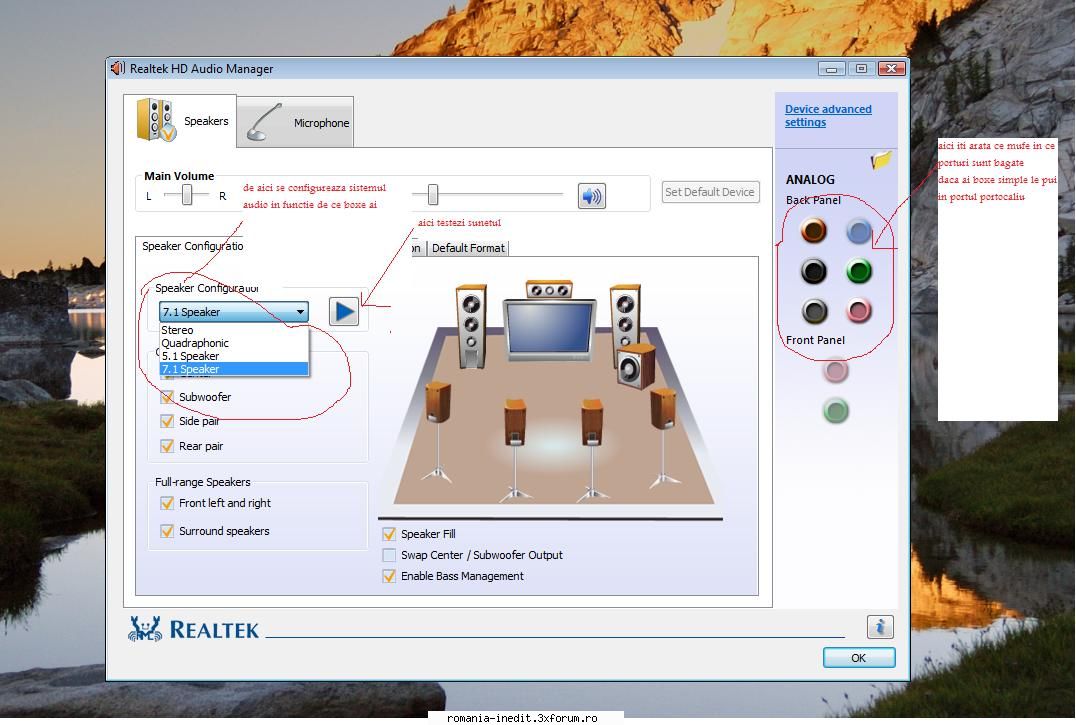This screenshot has height=725, width=1076.
Task: Open the information icon button
Action: [880, 627]
